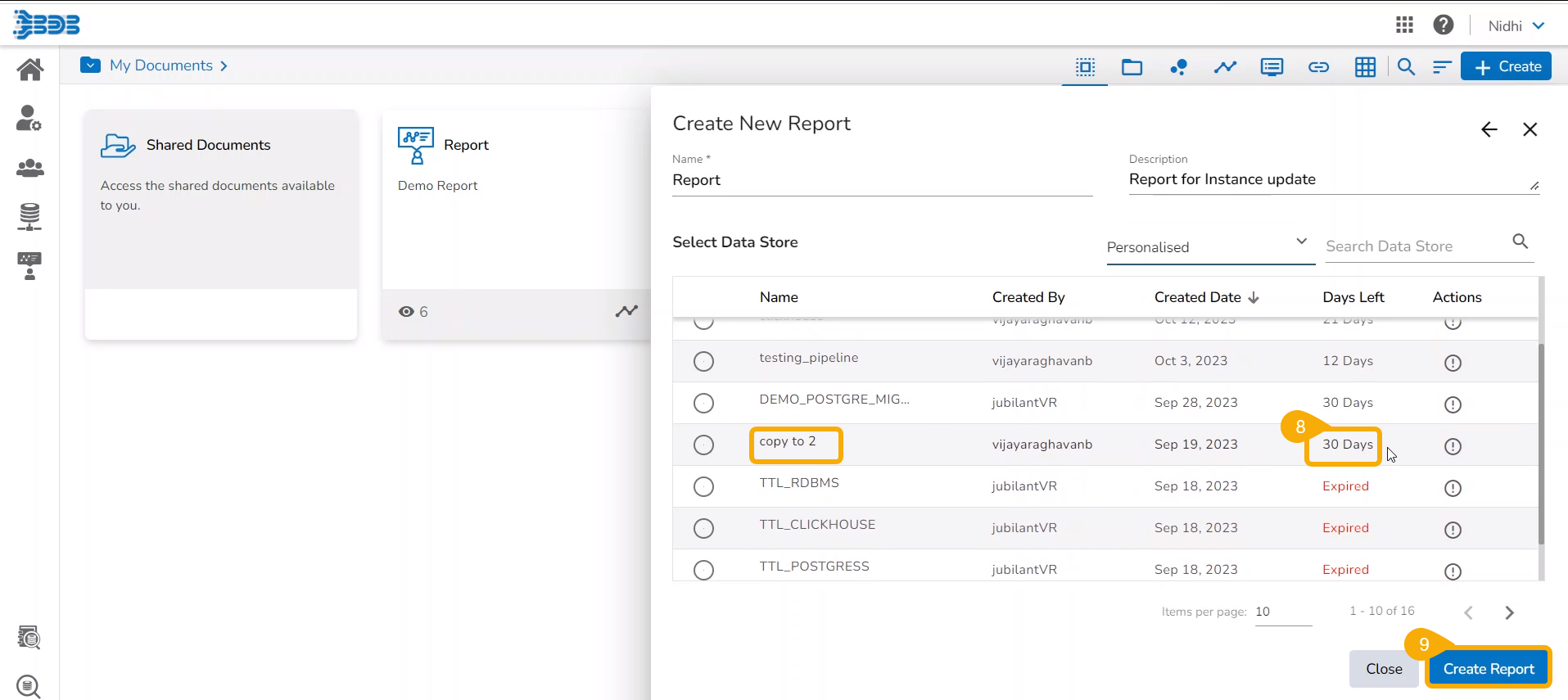Click the info icon for testing_pipeline row
The width and height of the screenshot is (1568, 700).
1453,363
